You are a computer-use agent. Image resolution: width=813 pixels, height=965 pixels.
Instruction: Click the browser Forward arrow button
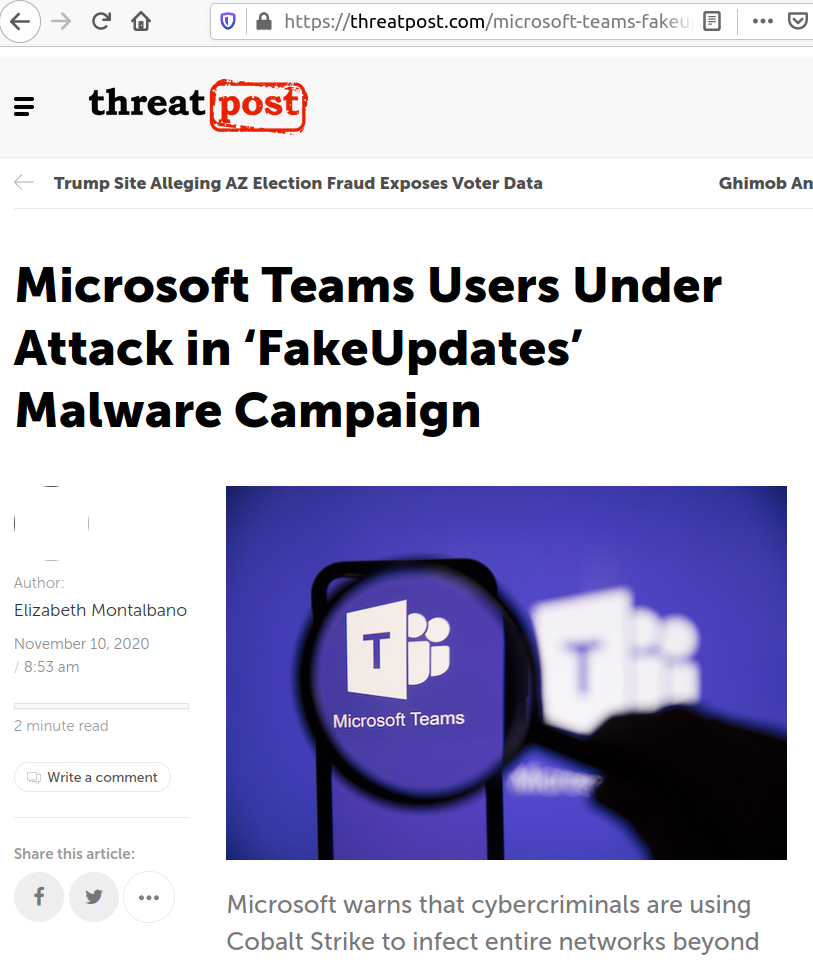(x=61, y=22)
